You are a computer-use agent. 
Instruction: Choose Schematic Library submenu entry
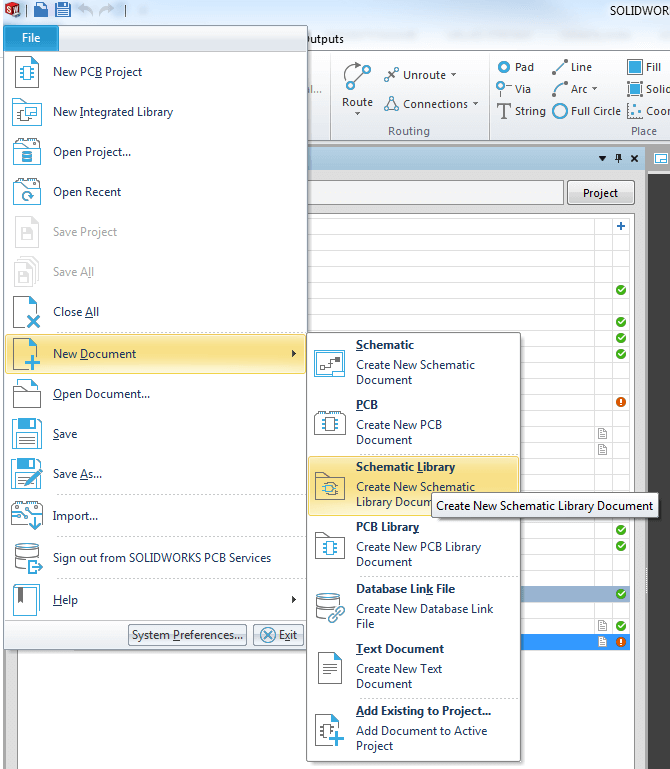[413, 486]
